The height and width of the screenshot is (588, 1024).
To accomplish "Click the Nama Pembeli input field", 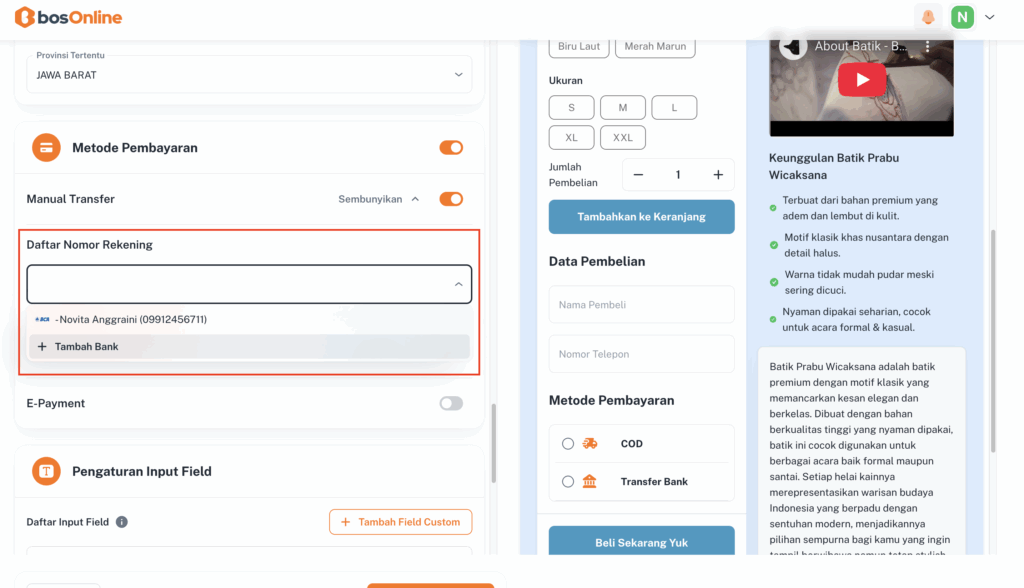I will click(641, 305).
